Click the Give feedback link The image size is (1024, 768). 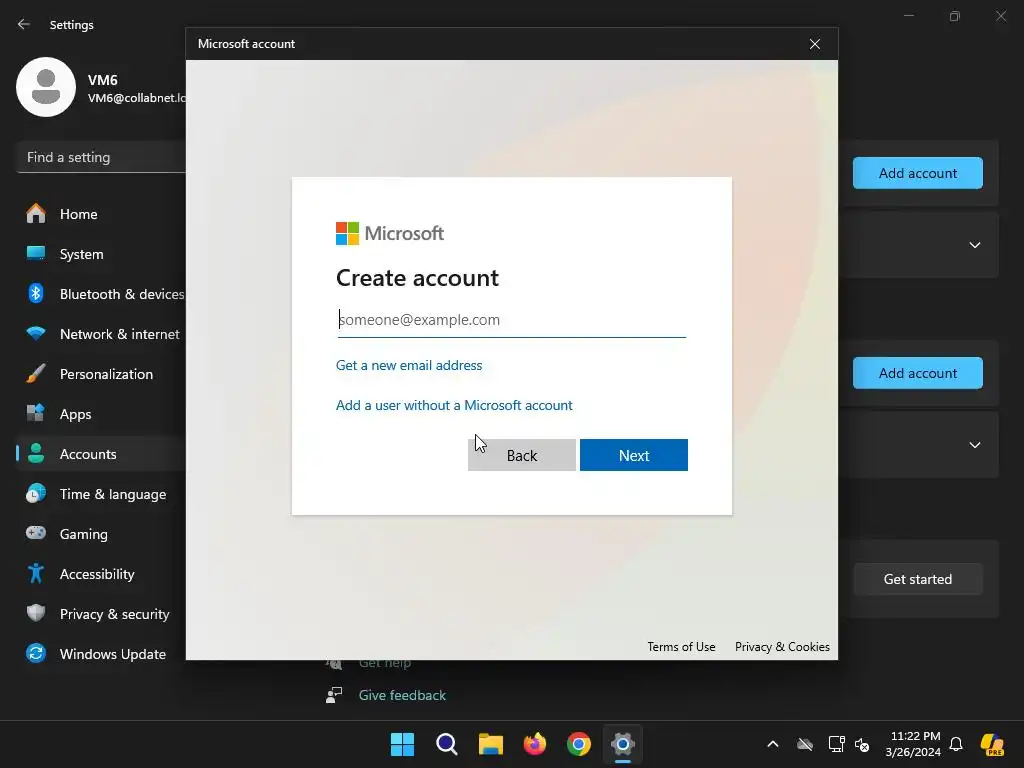point(402,695)
